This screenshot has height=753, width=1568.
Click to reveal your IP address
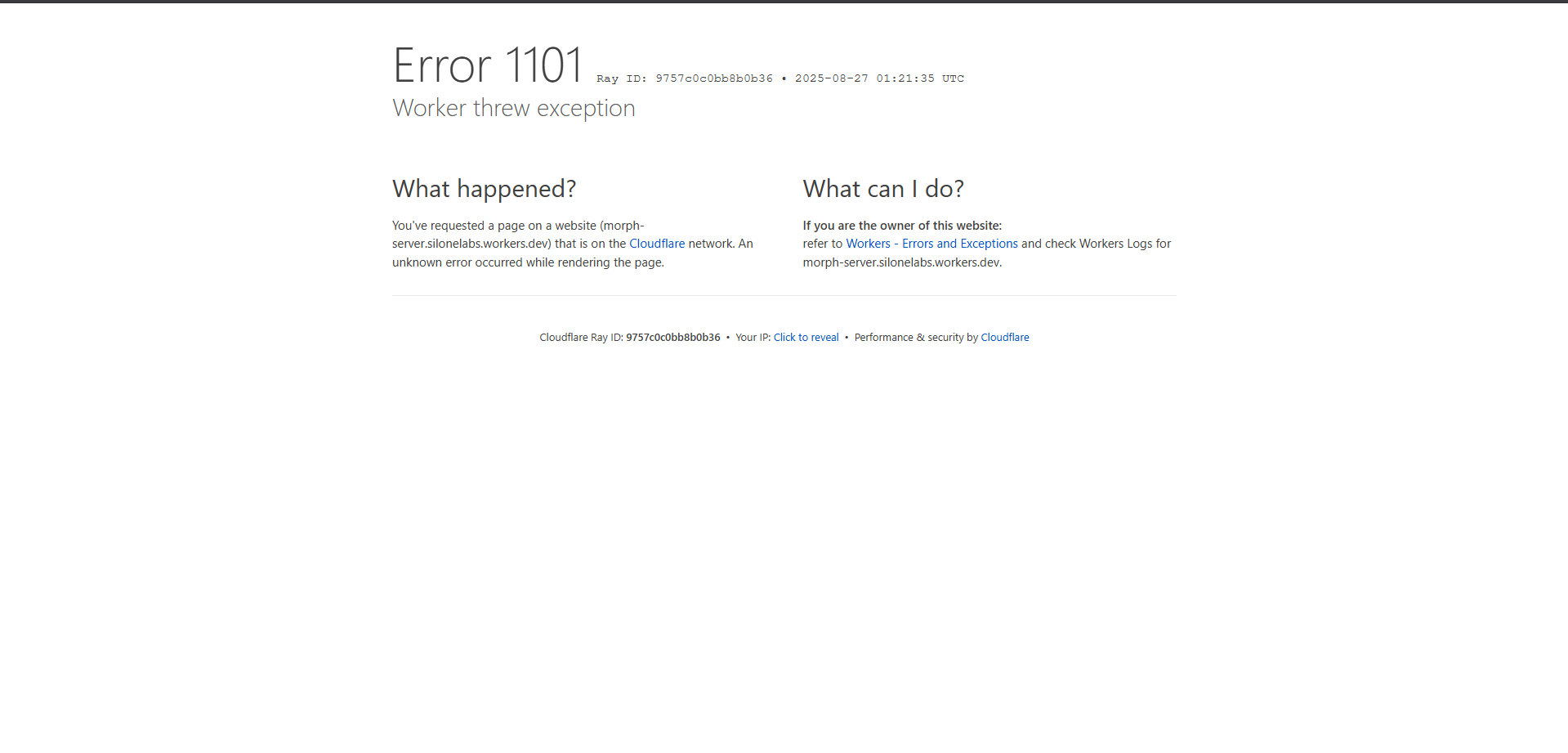805,337
